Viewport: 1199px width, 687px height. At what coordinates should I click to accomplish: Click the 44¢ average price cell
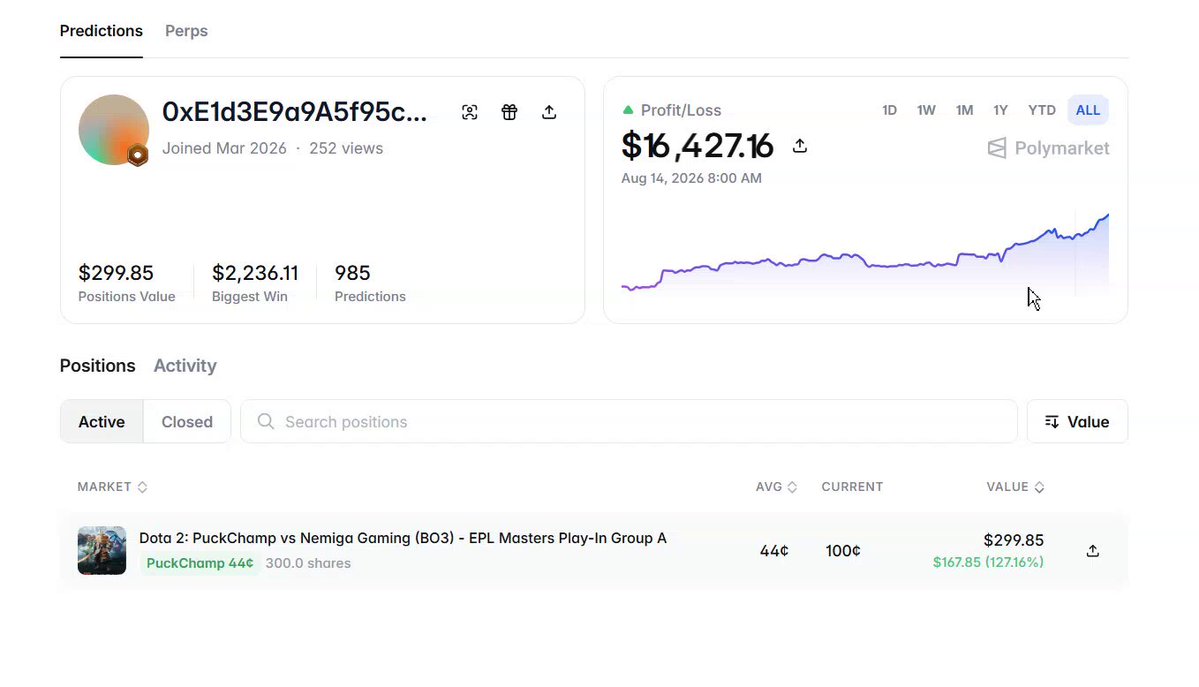tap(774, 551)
